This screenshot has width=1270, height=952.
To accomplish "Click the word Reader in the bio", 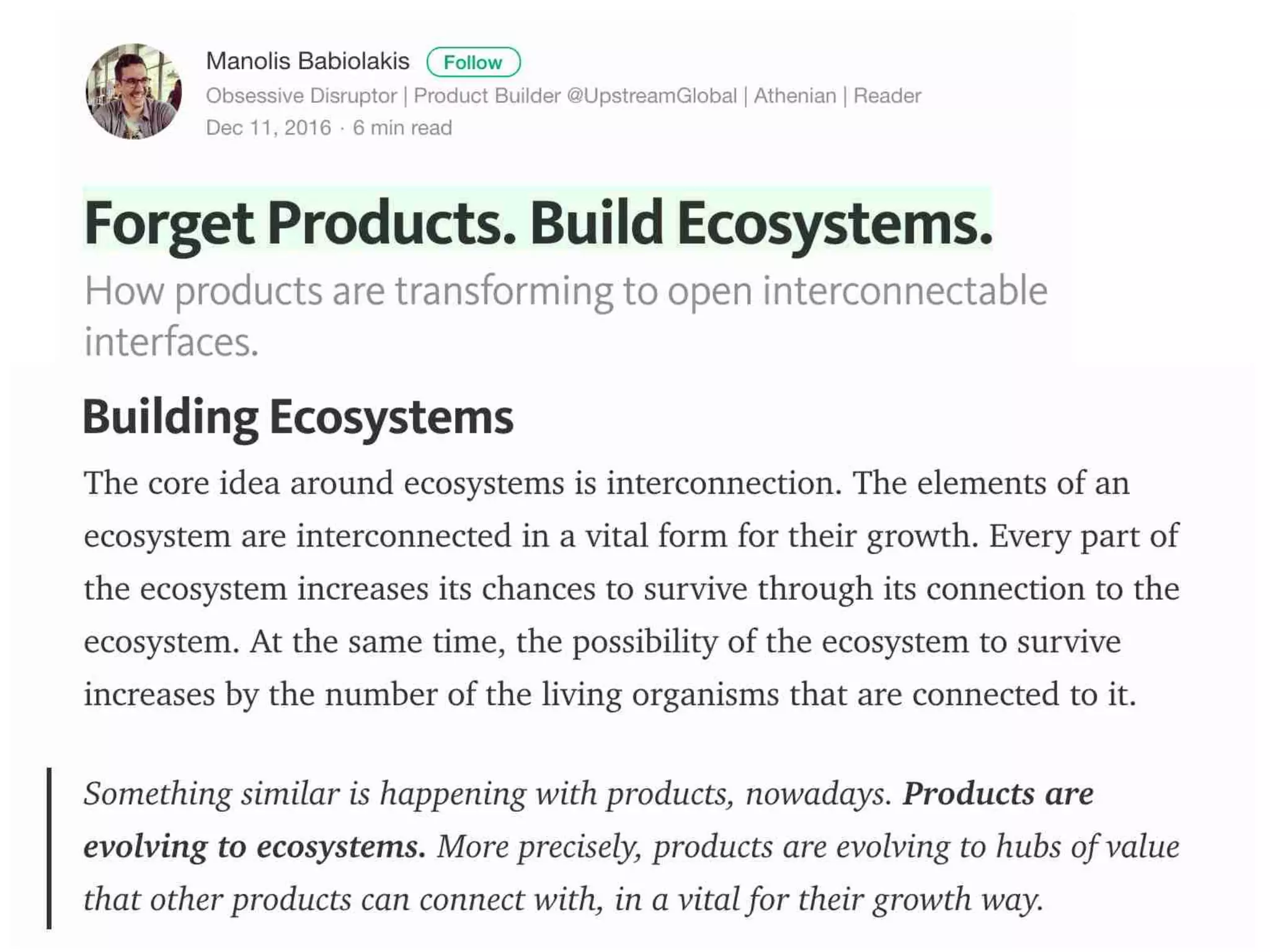I will tap(887, 96).
